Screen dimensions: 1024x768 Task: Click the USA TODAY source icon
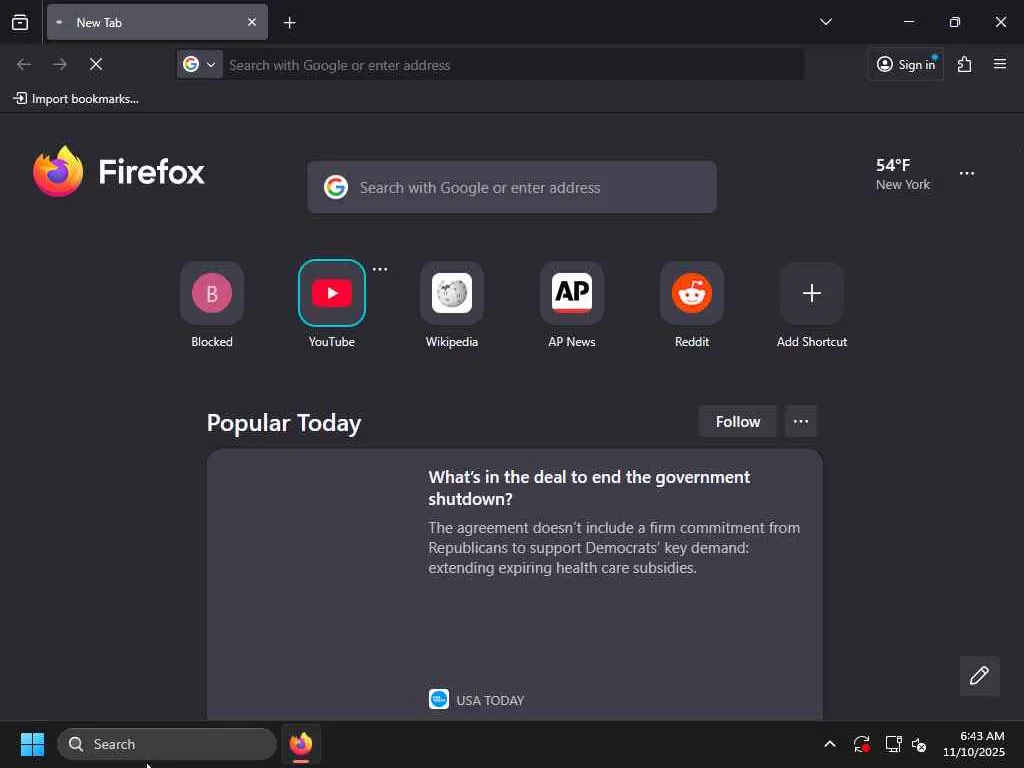(439, 699)
